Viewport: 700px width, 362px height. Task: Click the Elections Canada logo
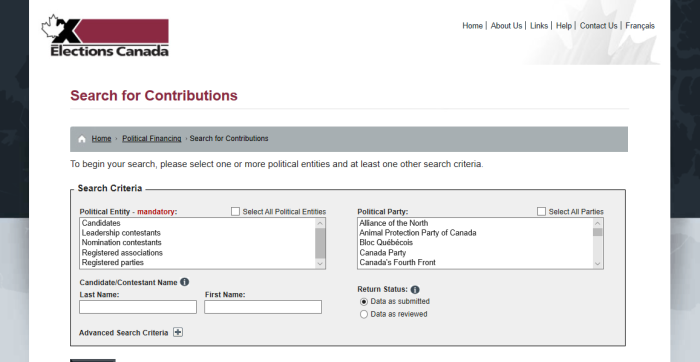pos(105,35)
